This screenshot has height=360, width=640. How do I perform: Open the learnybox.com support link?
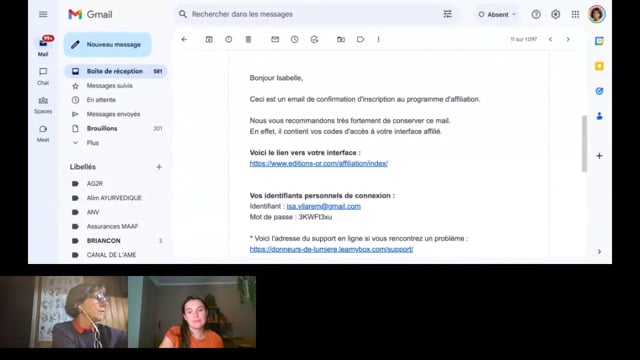[x=331, y=249]
